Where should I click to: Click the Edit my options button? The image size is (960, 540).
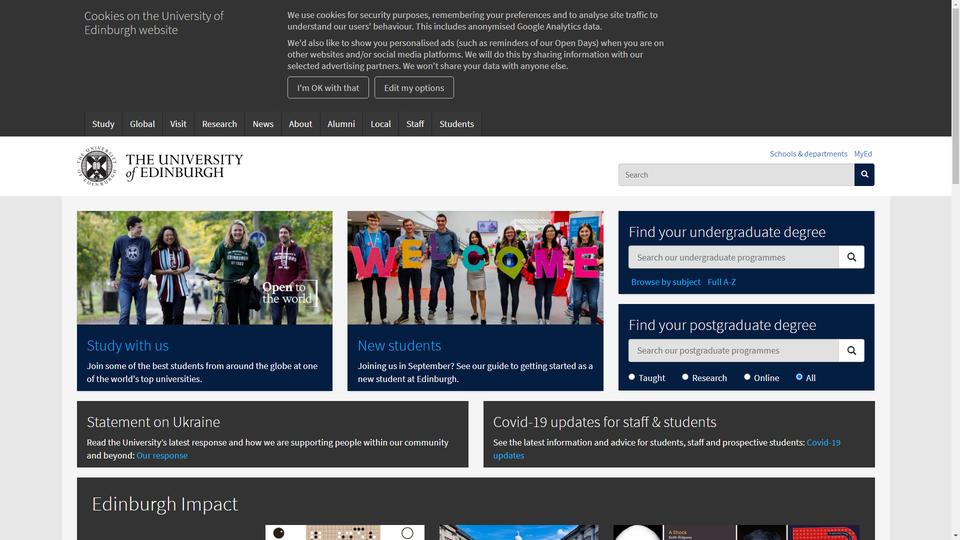pyautogui.click(x=414, y=88)
